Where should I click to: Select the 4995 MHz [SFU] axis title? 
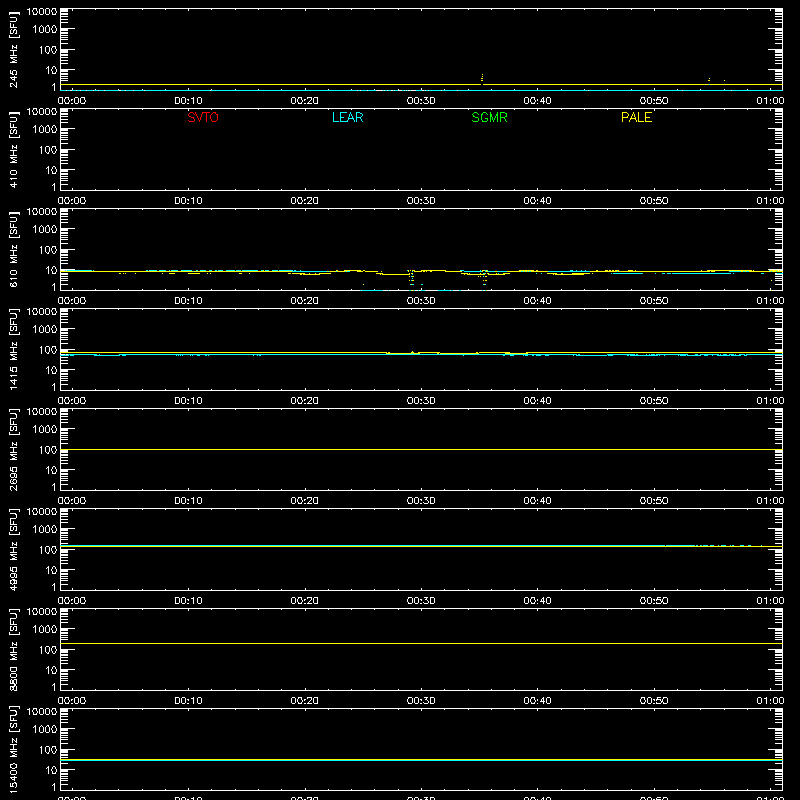[x=13, y=549]
